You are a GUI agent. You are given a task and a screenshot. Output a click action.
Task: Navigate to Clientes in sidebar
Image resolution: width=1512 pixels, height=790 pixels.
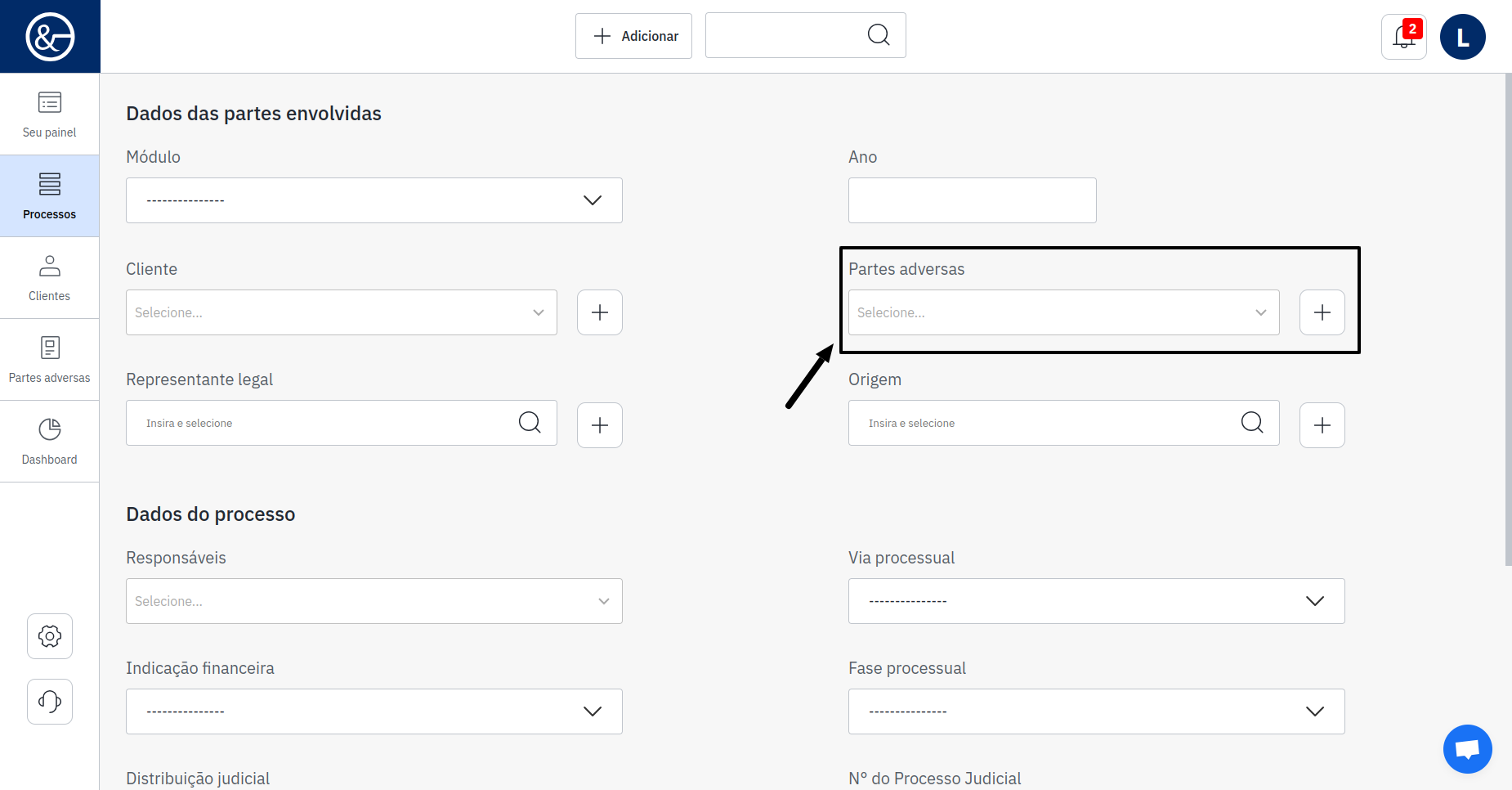tap(50, 278)
